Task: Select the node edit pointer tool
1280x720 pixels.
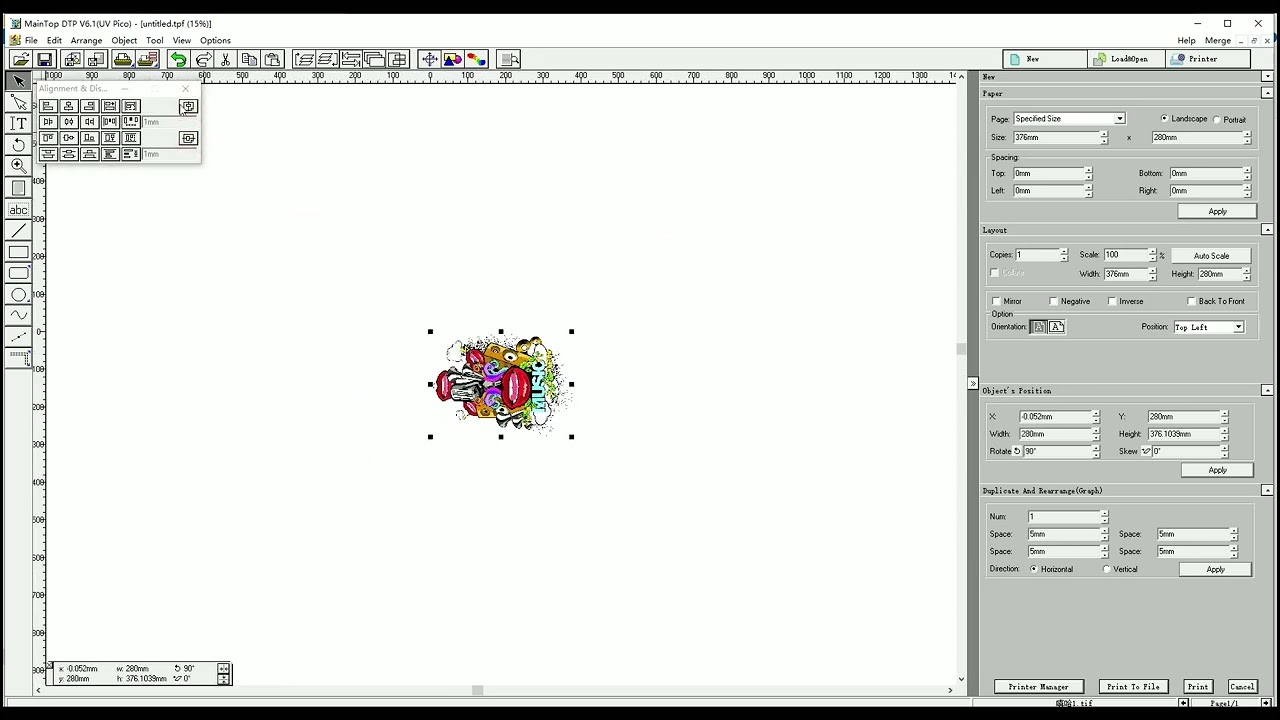Action: pyautogui.click(x=18, y=102)
